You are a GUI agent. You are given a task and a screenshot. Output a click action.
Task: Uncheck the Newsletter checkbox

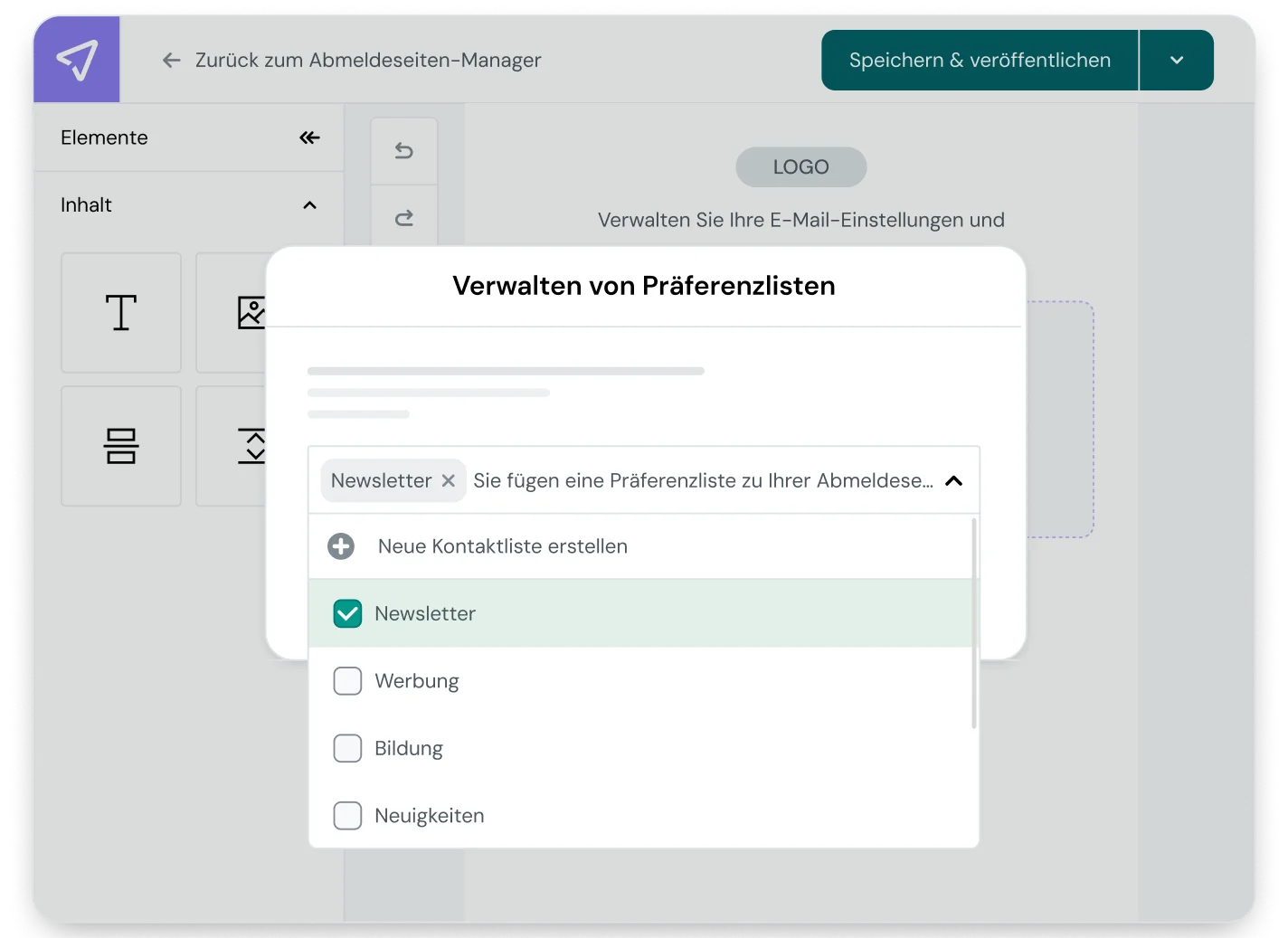(347, 613)
